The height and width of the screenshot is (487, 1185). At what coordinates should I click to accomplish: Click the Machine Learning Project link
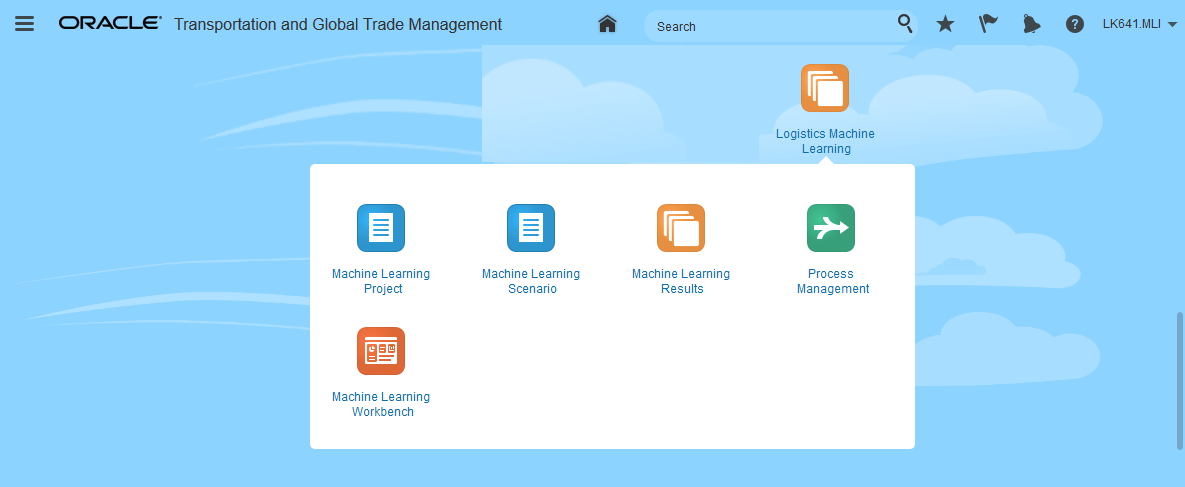[381, 281]
